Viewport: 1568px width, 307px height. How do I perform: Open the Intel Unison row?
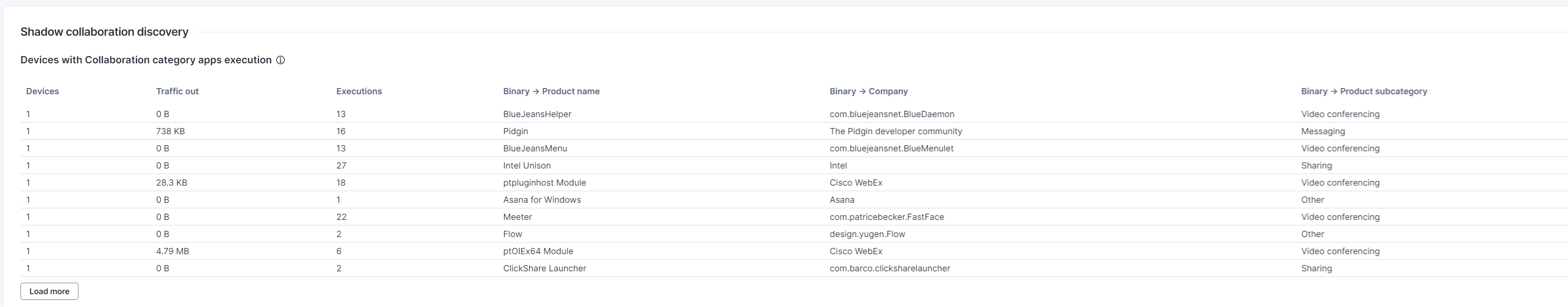pos(526,166)
